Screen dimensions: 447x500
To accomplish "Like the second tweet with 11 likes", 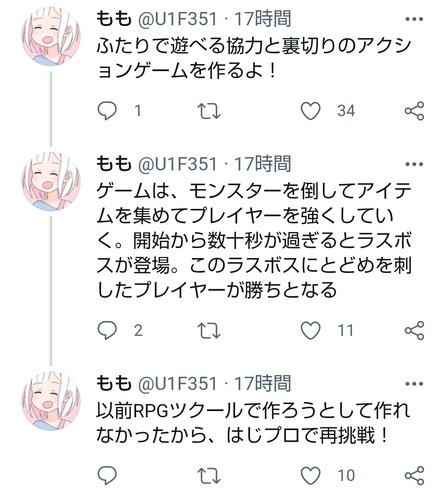I will (311, 330).
